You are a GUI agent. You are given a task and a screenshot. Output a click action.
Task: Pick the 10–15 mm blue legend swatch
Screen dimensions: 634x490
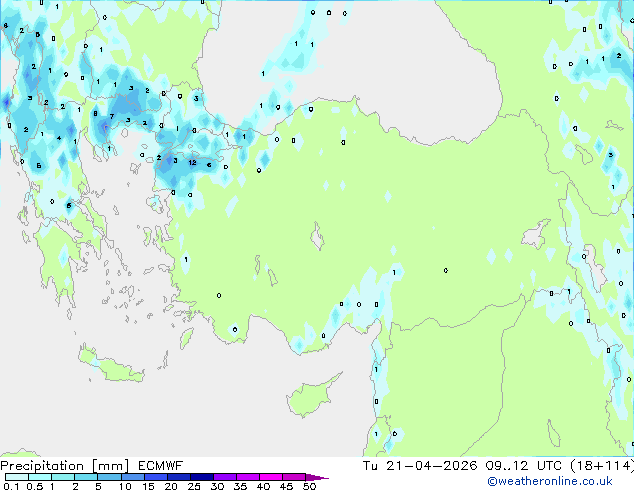pos(132,477)
